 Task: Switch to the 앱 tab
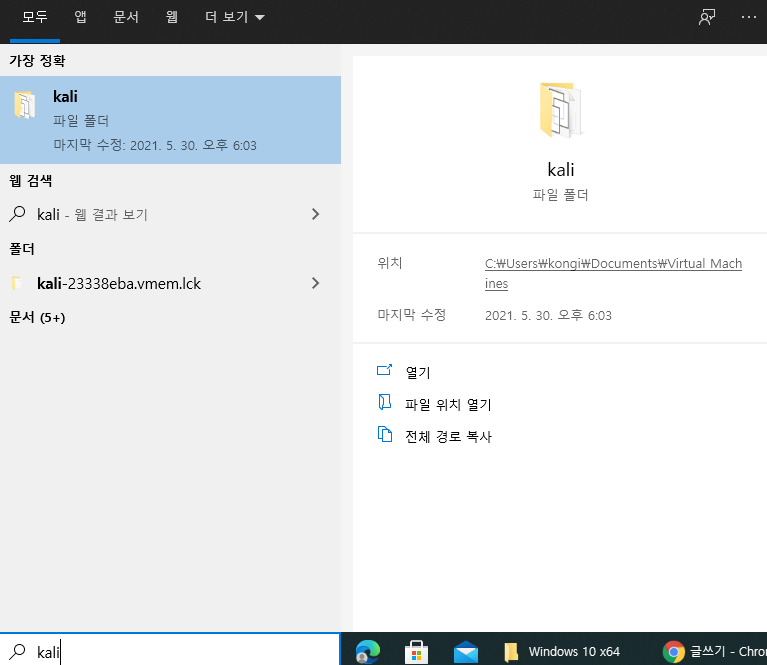80,18
